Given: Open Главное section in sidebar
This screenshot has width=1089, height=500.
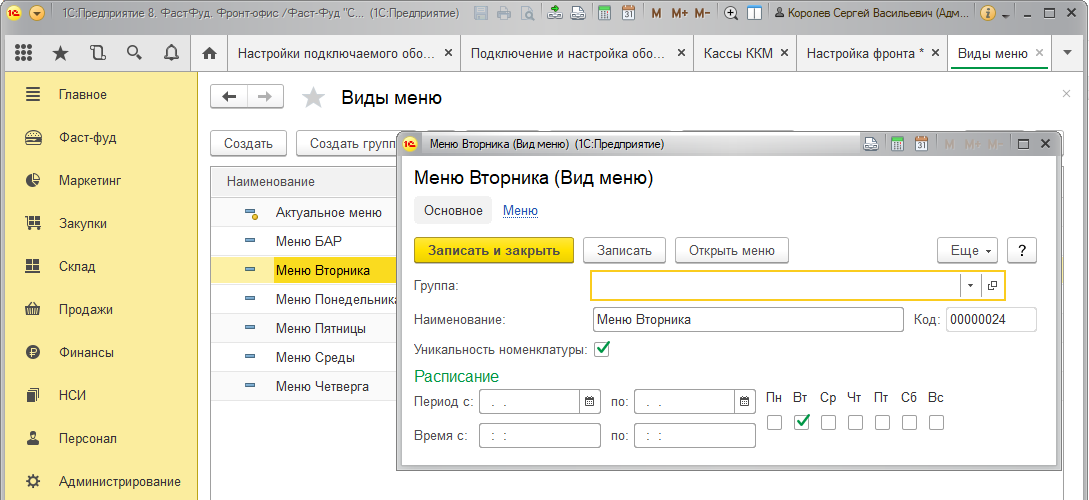Looking at the screenshot, I should (99, 94).
